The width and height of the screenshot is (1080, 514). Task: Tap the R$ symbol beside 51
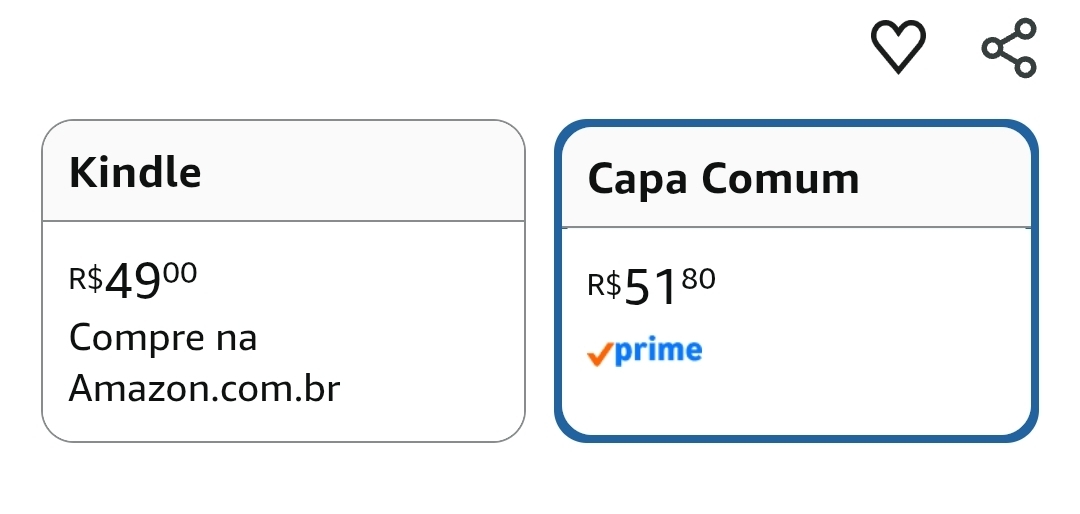[x=604, y=285]
